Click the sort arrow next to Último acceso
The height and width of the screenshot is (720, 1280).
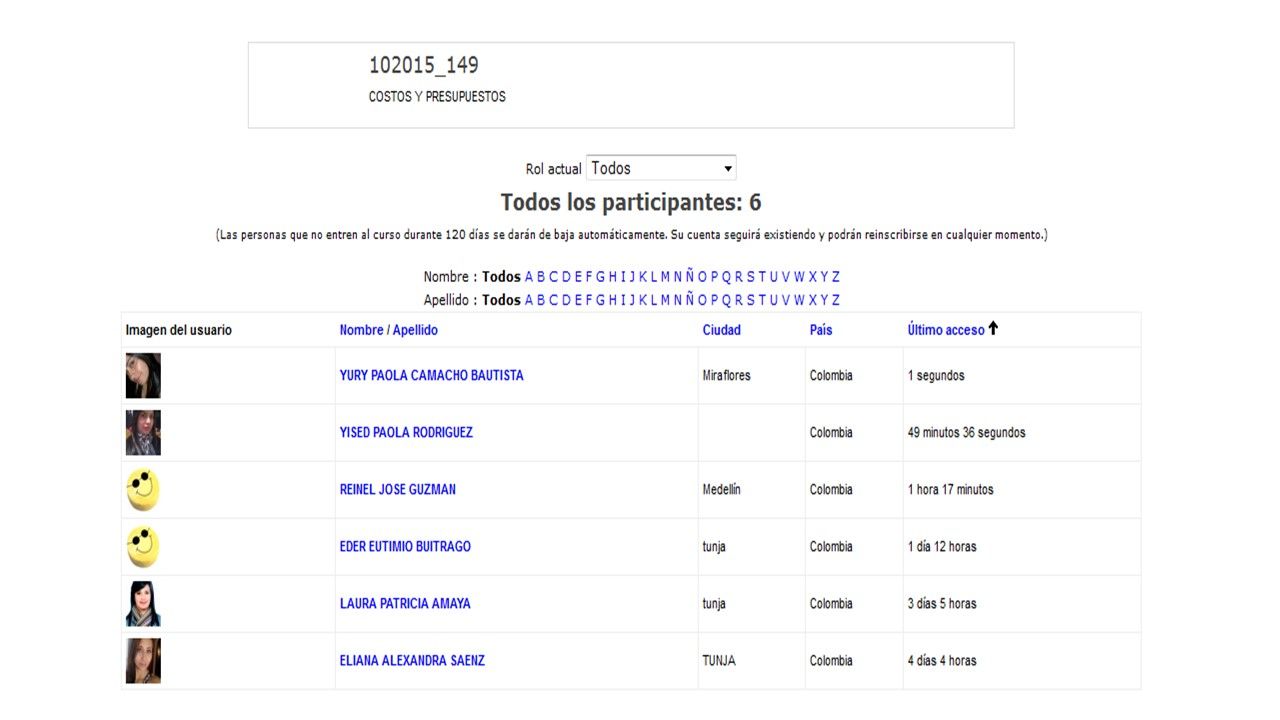pyautogui.click(x=993, y=328)
